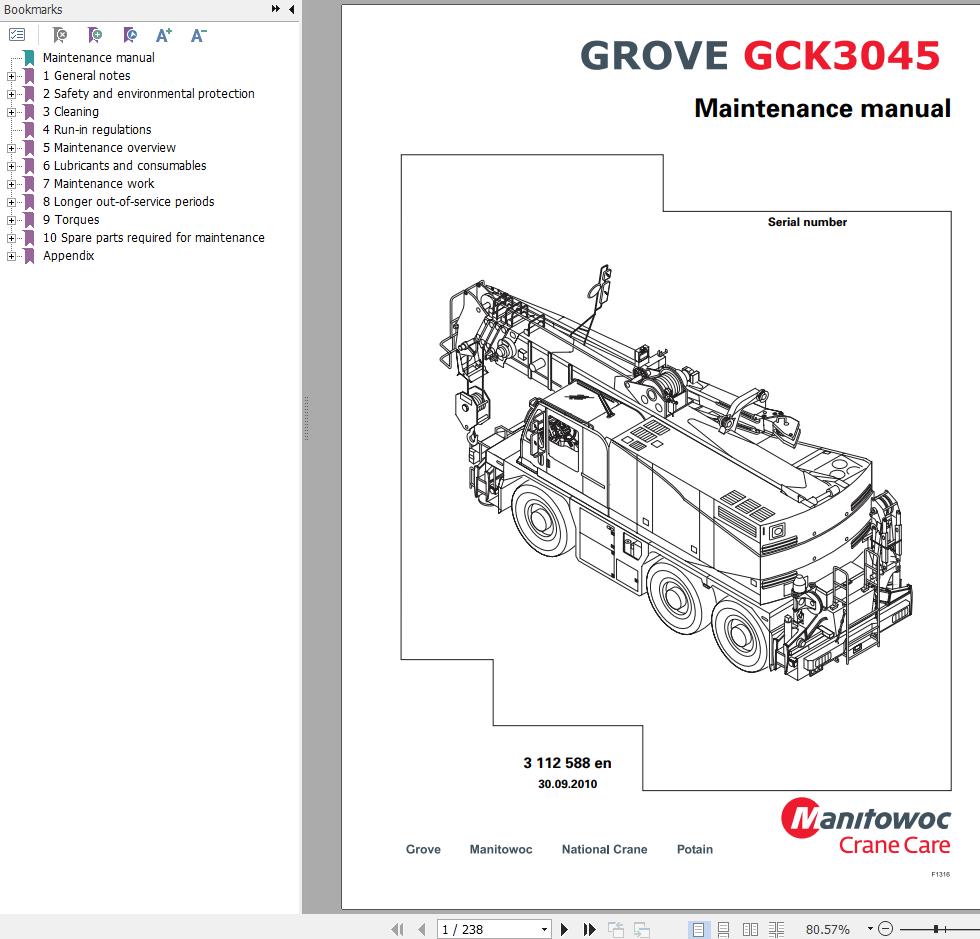Go to the previous page
The image size is (980, 939).
(422, 929)
